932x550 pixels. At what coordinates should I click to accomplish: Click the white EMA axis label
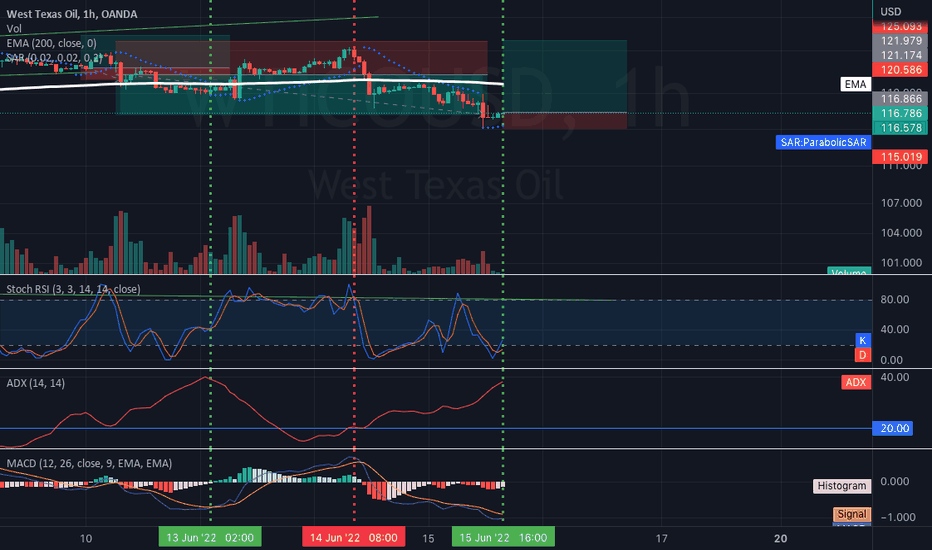tap(855, 84)
